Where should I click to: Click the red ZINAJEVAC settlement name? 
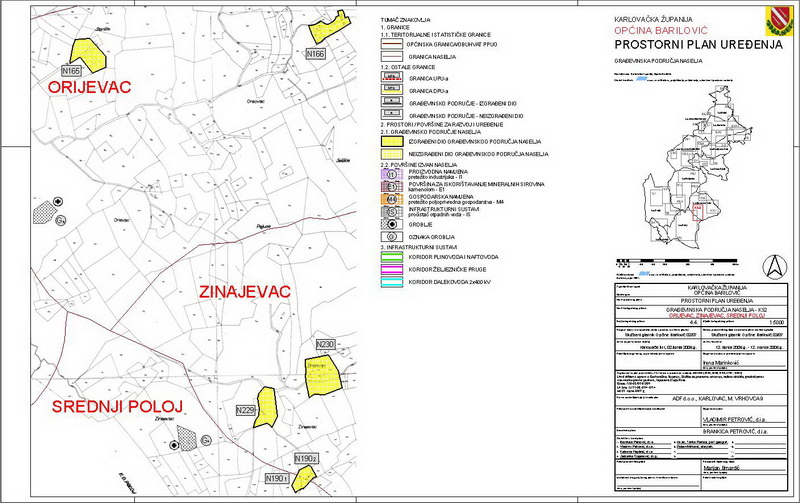tap(245, 292)
